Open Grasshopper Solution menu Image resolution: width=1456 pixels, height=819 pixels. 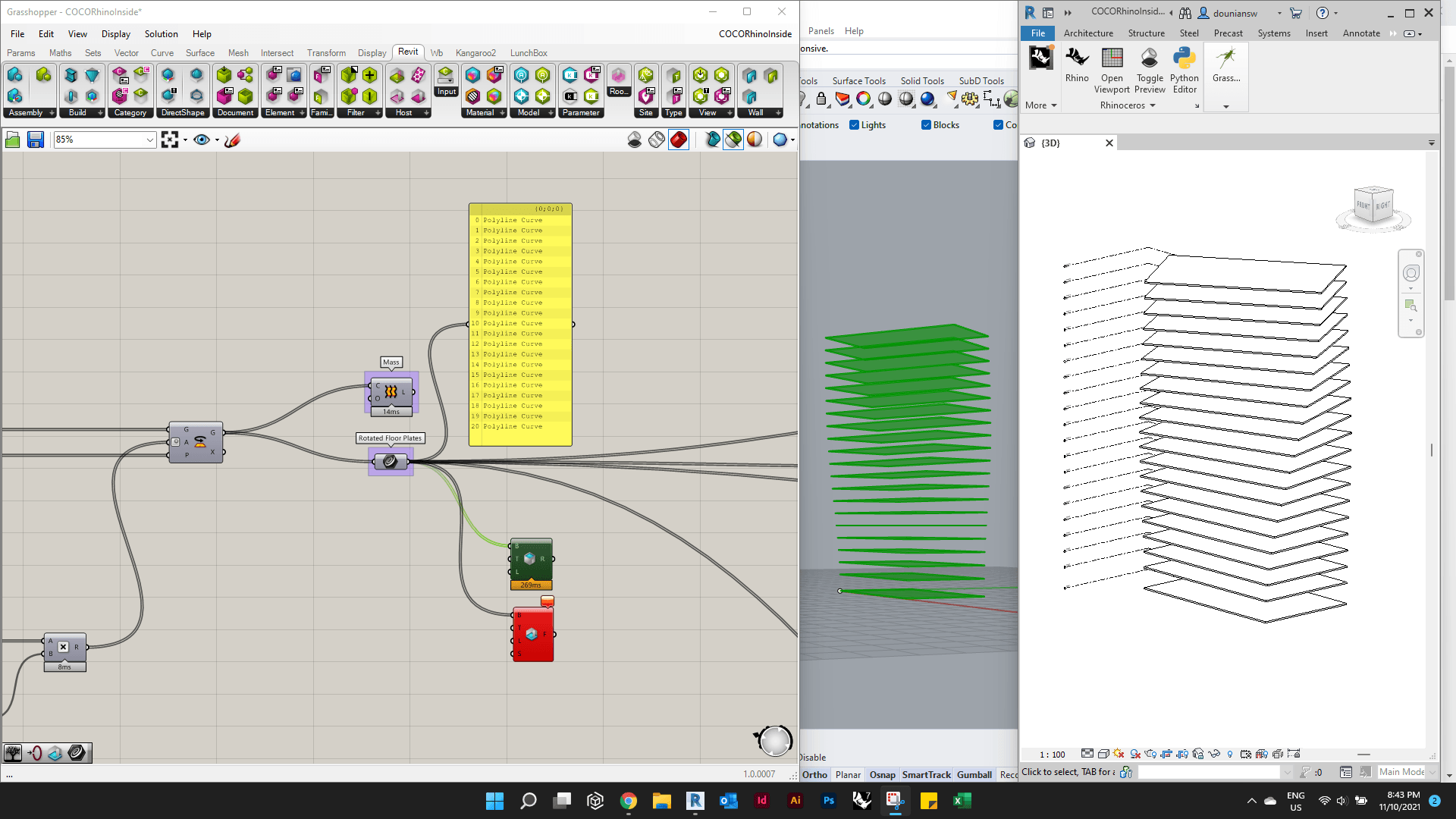pos(161,34)
